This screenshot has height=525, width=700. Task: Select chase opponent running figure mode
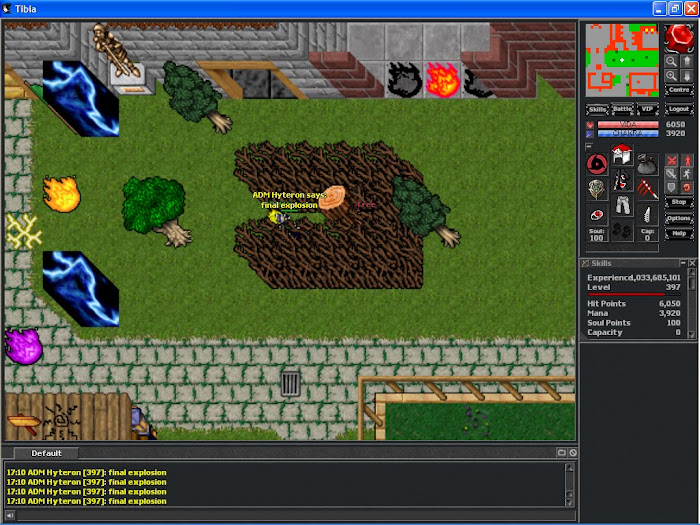point(687,174)
